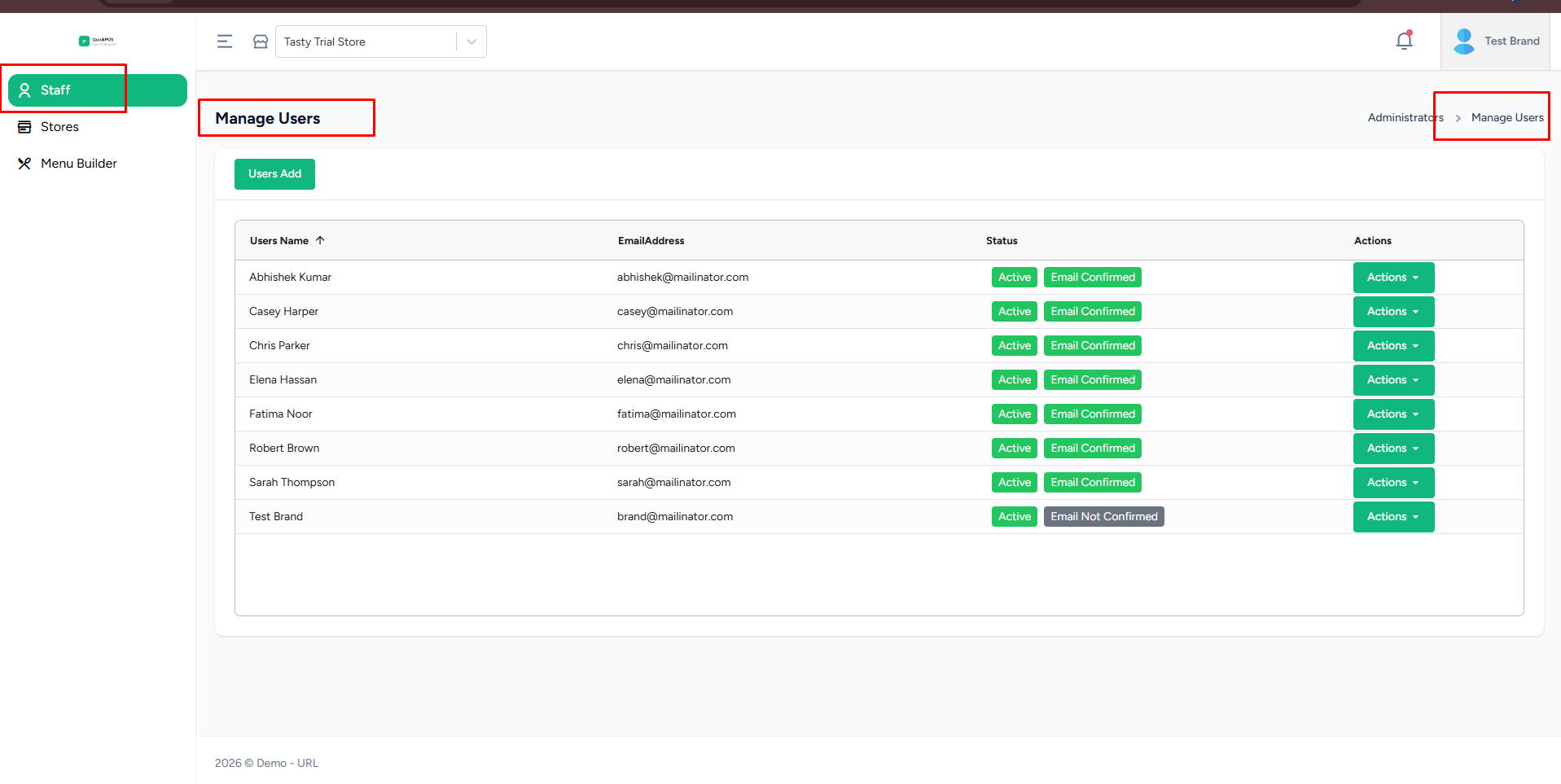Image resolution: width=1561 pixels, height=784 pixels.
Task: Click the Stores icon in sidebar
Action: coord(24,127)
